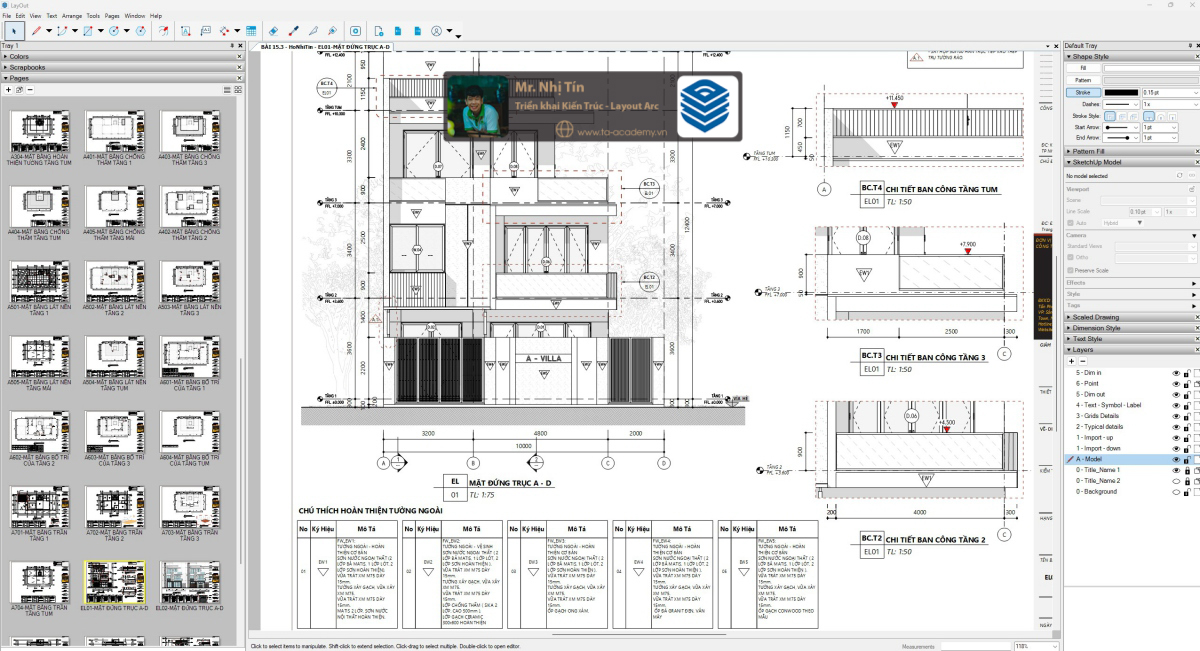
Task: Open the Arrange menu
Action: tap(72, 16)
